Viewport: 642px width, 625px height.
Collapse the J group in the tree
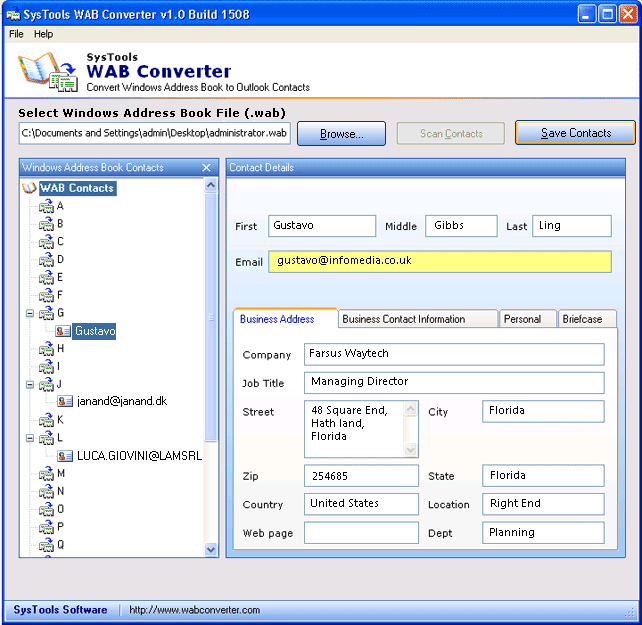[30, 385]
